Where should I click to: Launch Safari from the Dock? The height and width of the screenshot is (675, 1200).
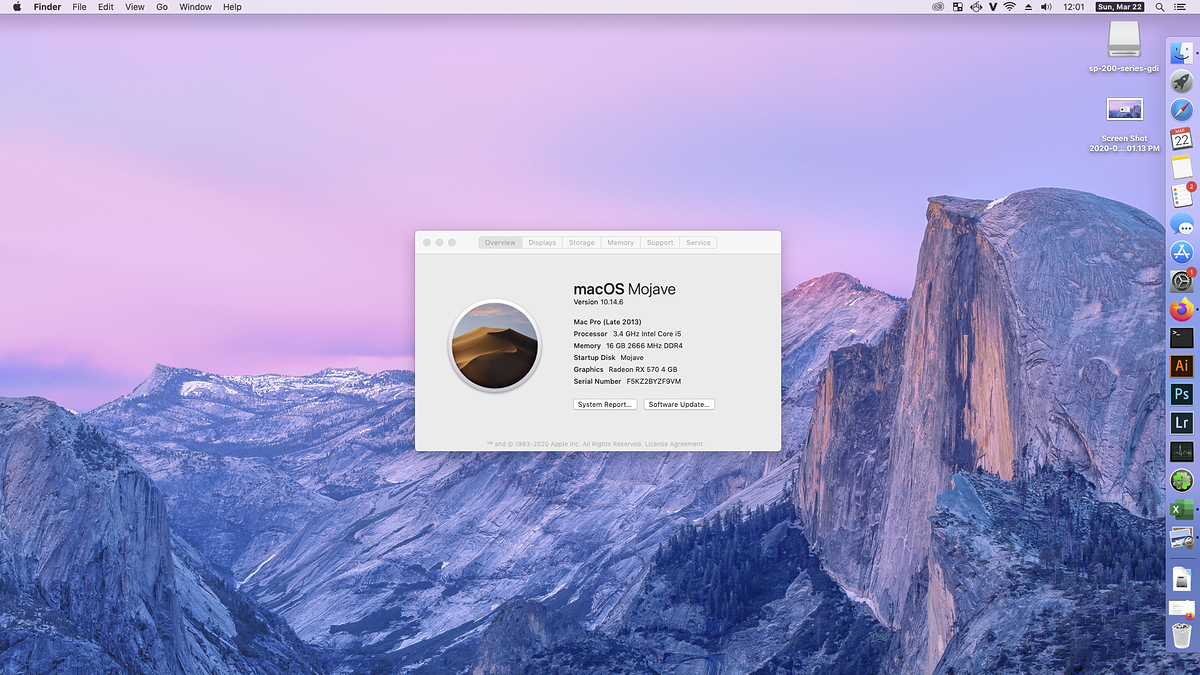(x=1182, y=111)
